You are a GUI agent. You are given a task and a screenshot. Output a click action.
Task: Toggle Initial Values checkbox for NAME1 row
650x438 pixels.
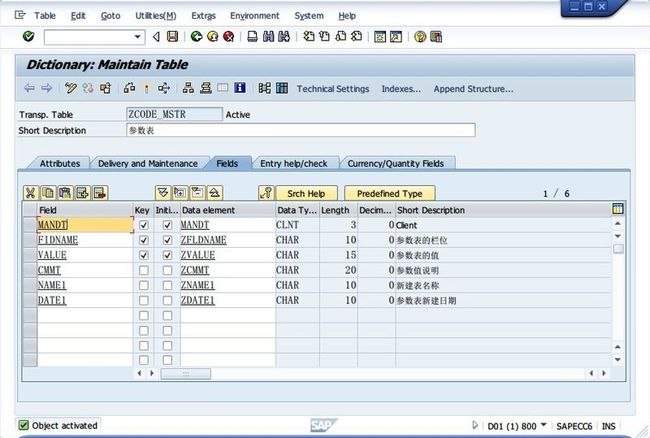pyautogui.click(x=167, y=286)
